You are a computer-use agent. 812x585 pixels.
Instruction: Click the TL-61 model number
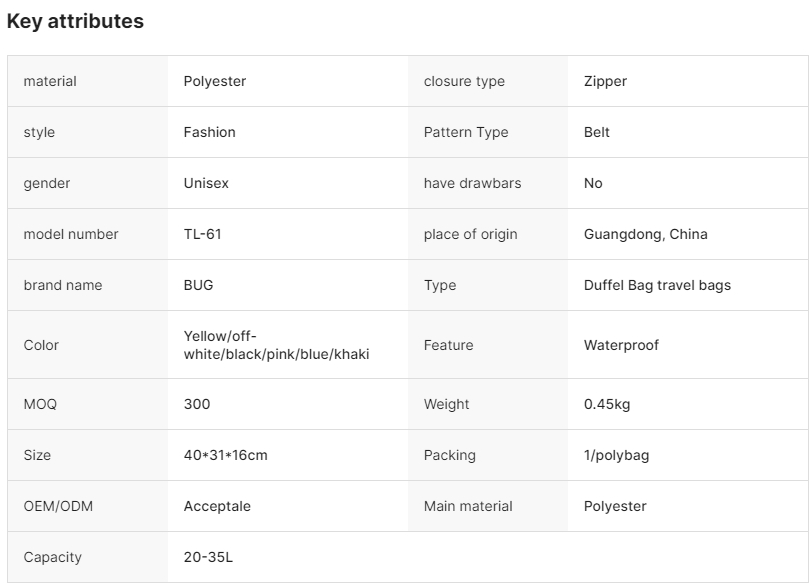coord(203,234)
